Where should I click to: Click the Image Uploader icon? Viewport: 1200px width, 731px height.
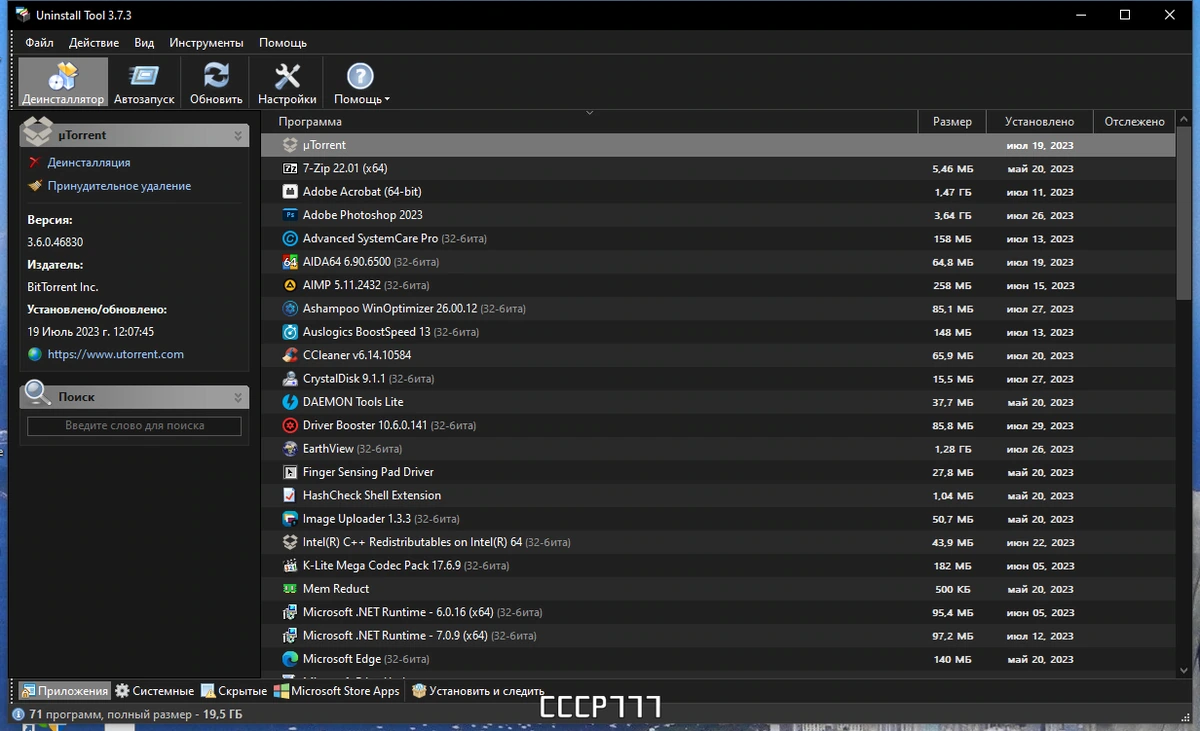[290, 519]
